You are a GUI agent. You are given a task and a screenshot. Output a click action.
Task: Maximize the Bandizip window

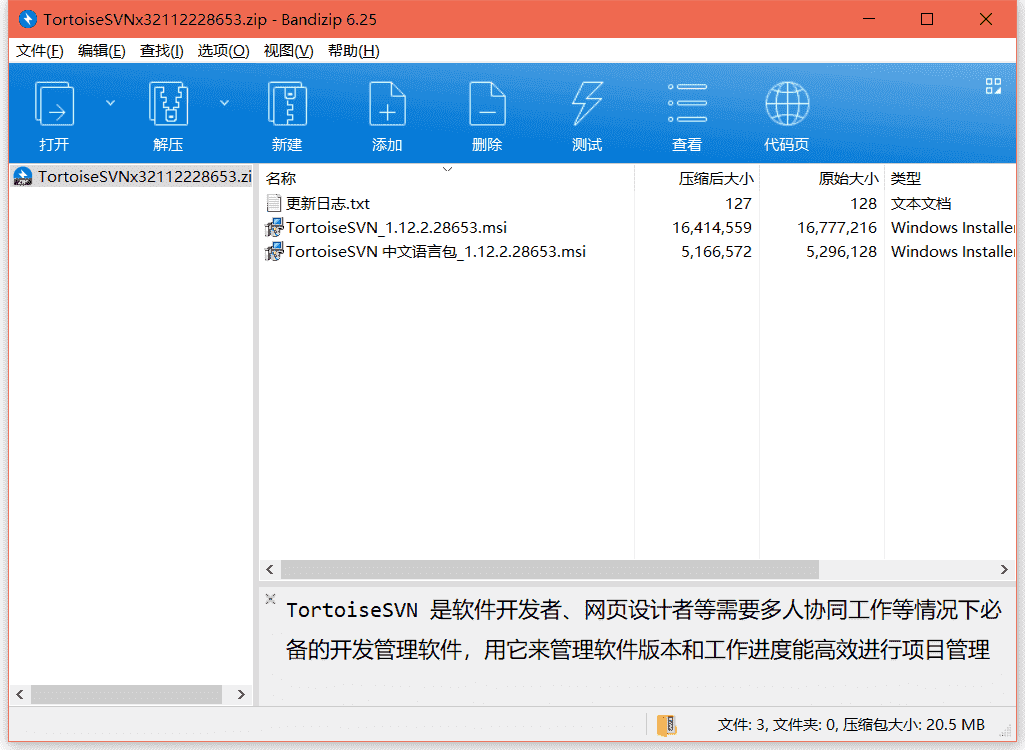point(927,19)
